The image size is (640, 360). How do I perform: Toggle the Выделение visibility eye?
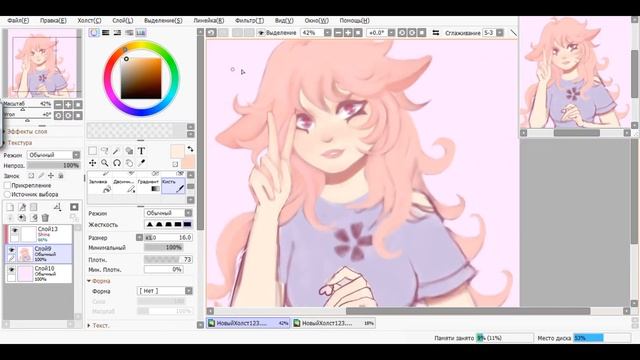click(x=261, y=33)
